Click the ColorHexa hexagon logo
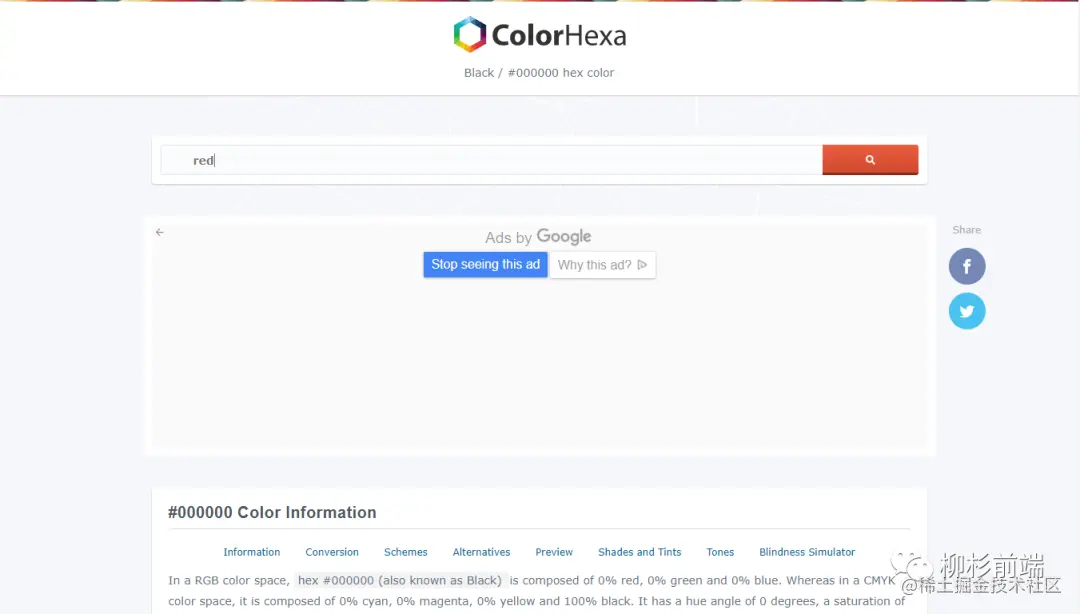Viewport: 1080px width, 614px height. tap(470, 34)
